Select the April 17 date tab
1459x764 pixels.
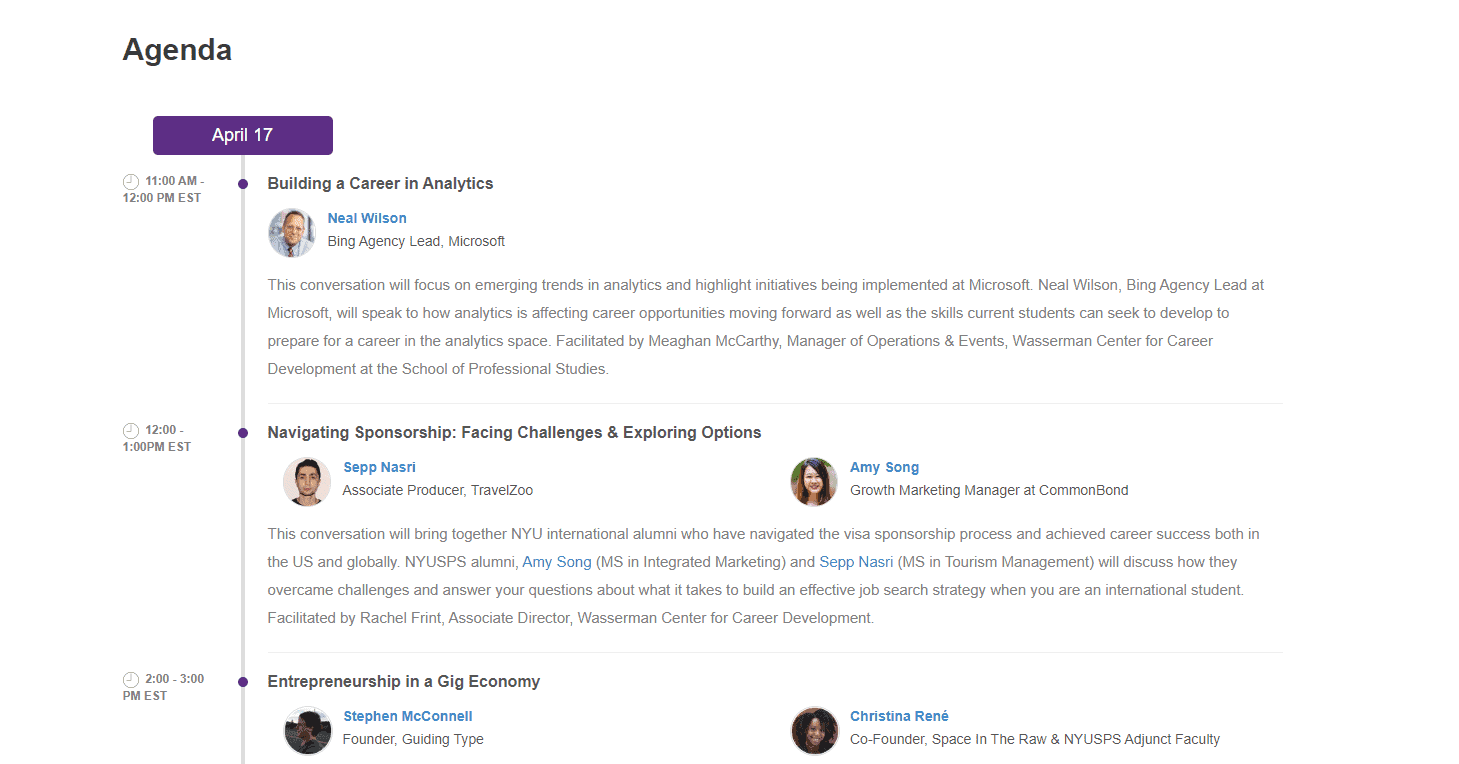pyautogui.click(x=243, y=135)
